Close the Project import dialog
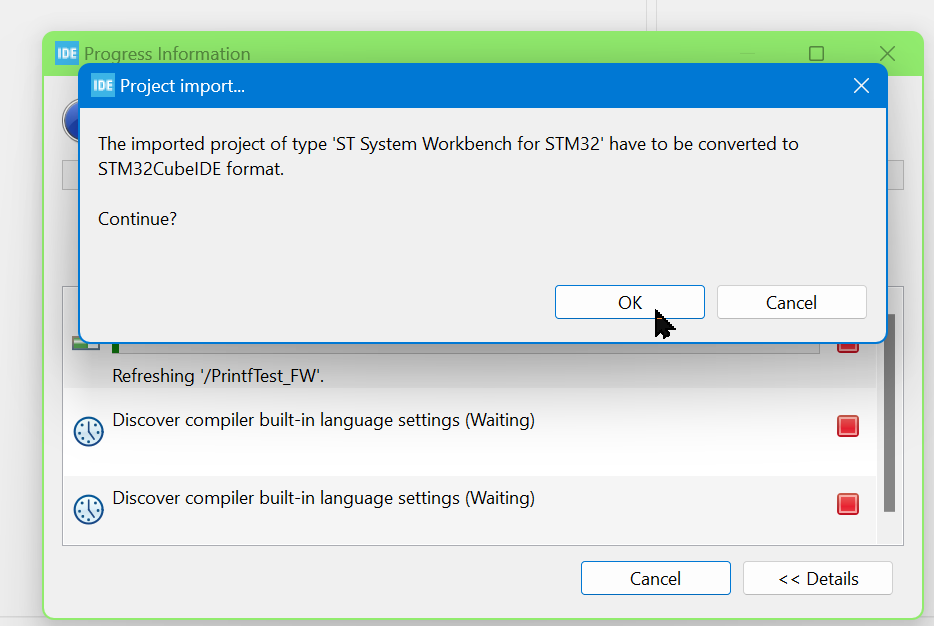This screenshot has width=934, height=626. [x=861, y=85]
